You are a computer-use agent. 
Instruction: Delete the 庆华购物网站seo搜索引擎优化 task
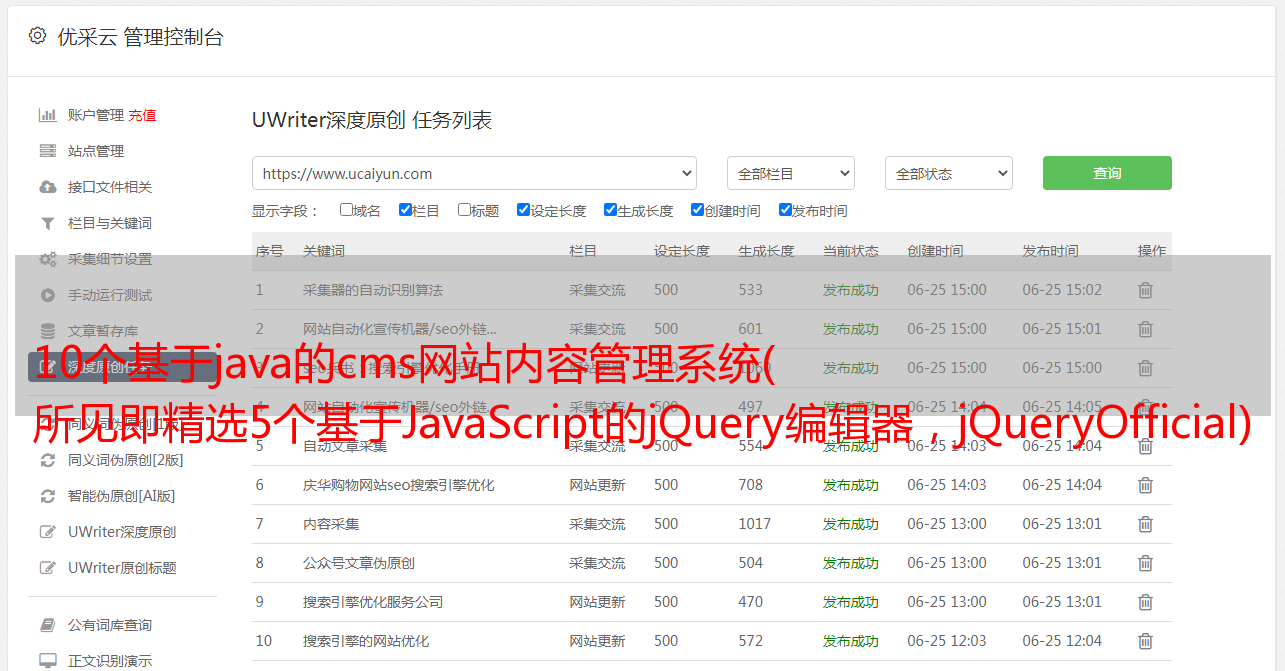coord(1145,485)
